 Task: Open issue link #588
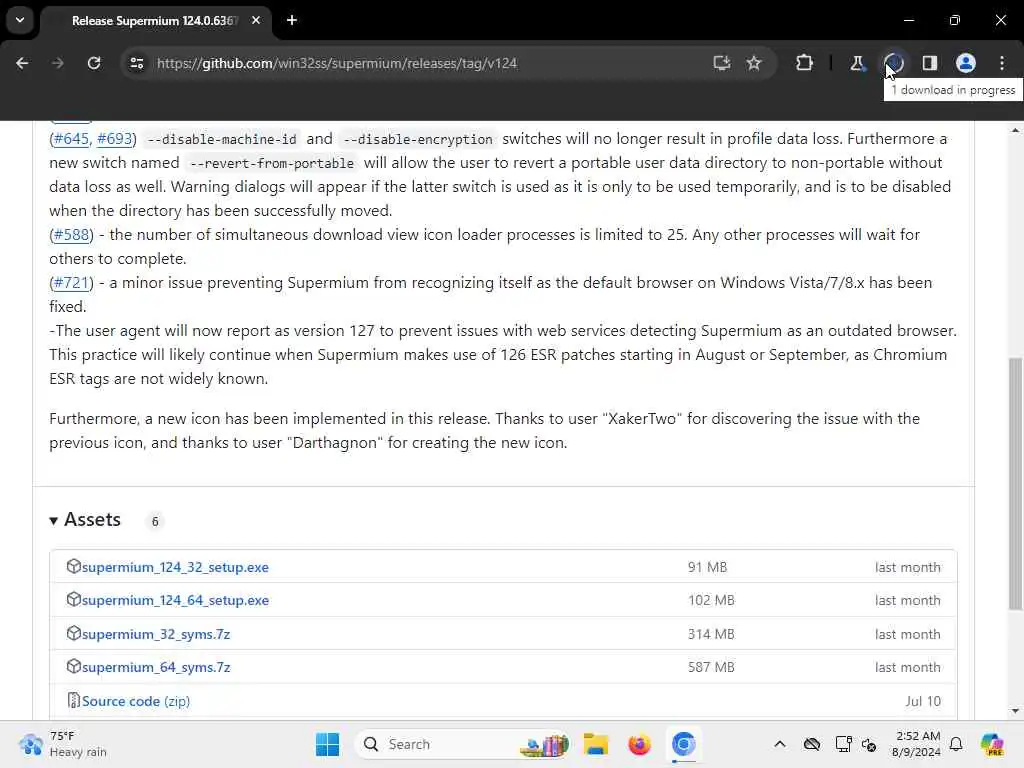coord(71,234)
